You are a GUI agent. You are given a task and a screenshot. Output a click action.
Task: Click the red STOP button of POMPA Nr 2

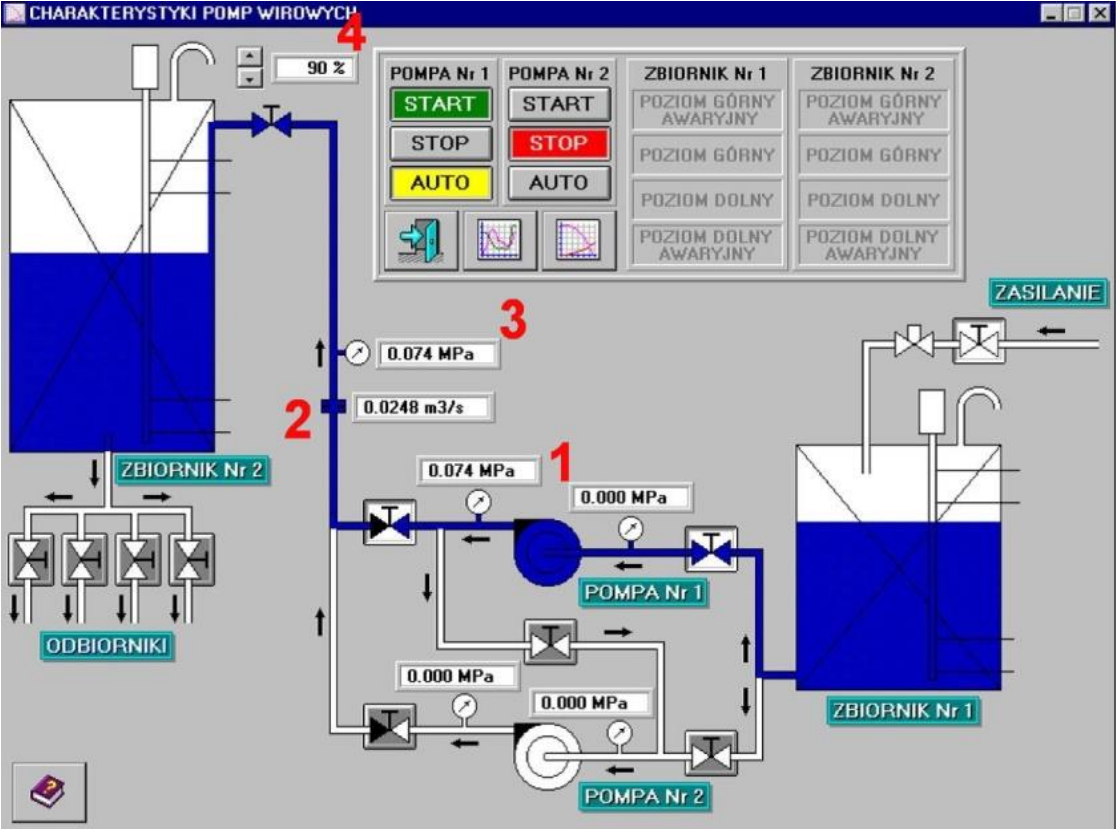click(559, 143)
